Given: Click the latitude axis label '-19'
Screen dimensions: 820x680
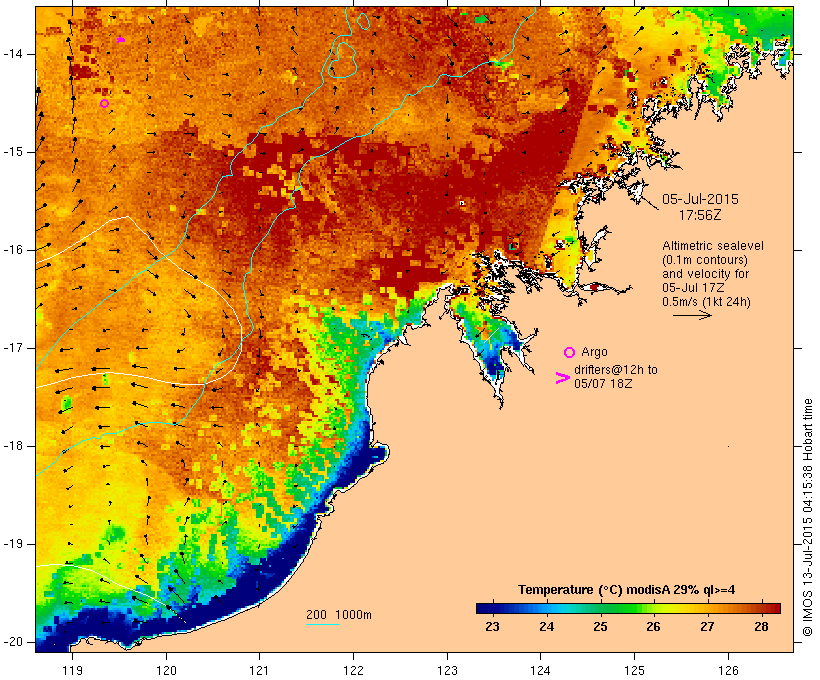Looking at the screenshot, I should [12, 544].
